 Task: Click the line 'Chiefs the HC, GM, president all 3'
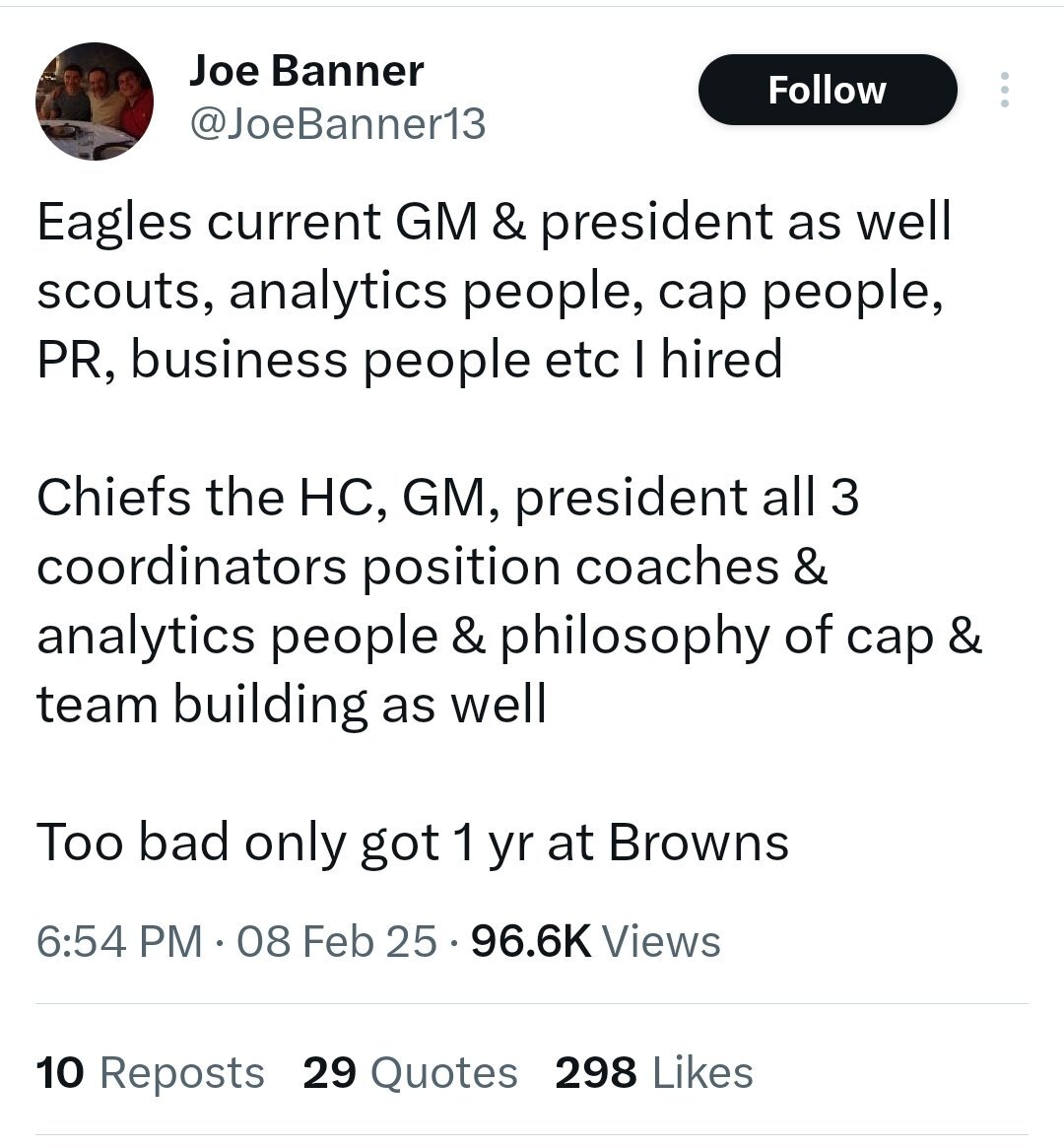click(x=448, y=497)
